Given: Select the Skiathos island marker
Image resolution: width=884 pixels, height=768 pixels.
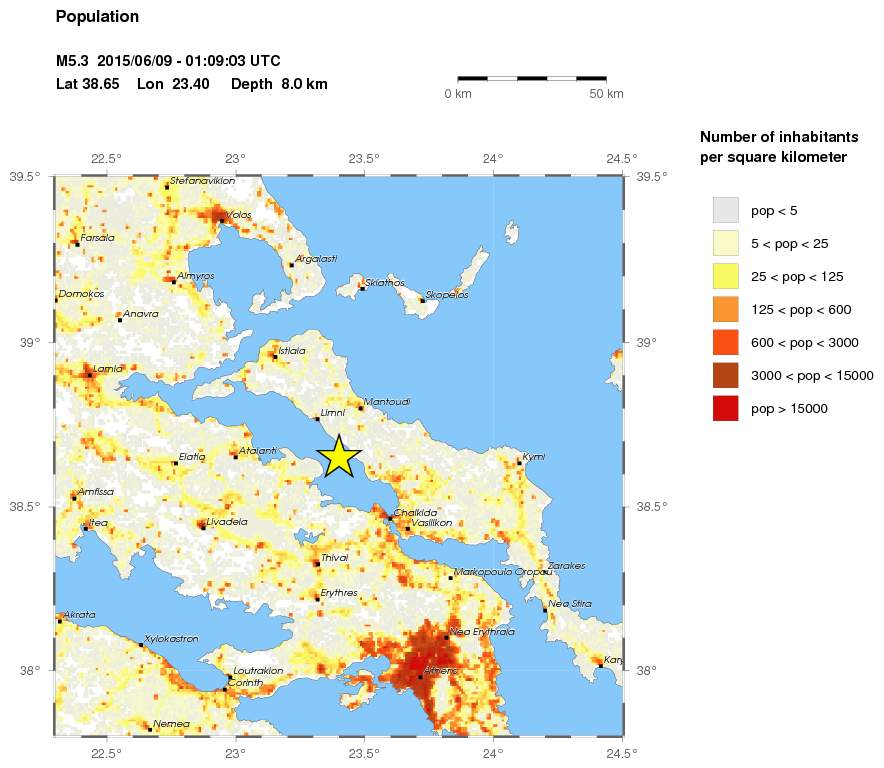Looking at the screenshot, I should pos(362,288).
